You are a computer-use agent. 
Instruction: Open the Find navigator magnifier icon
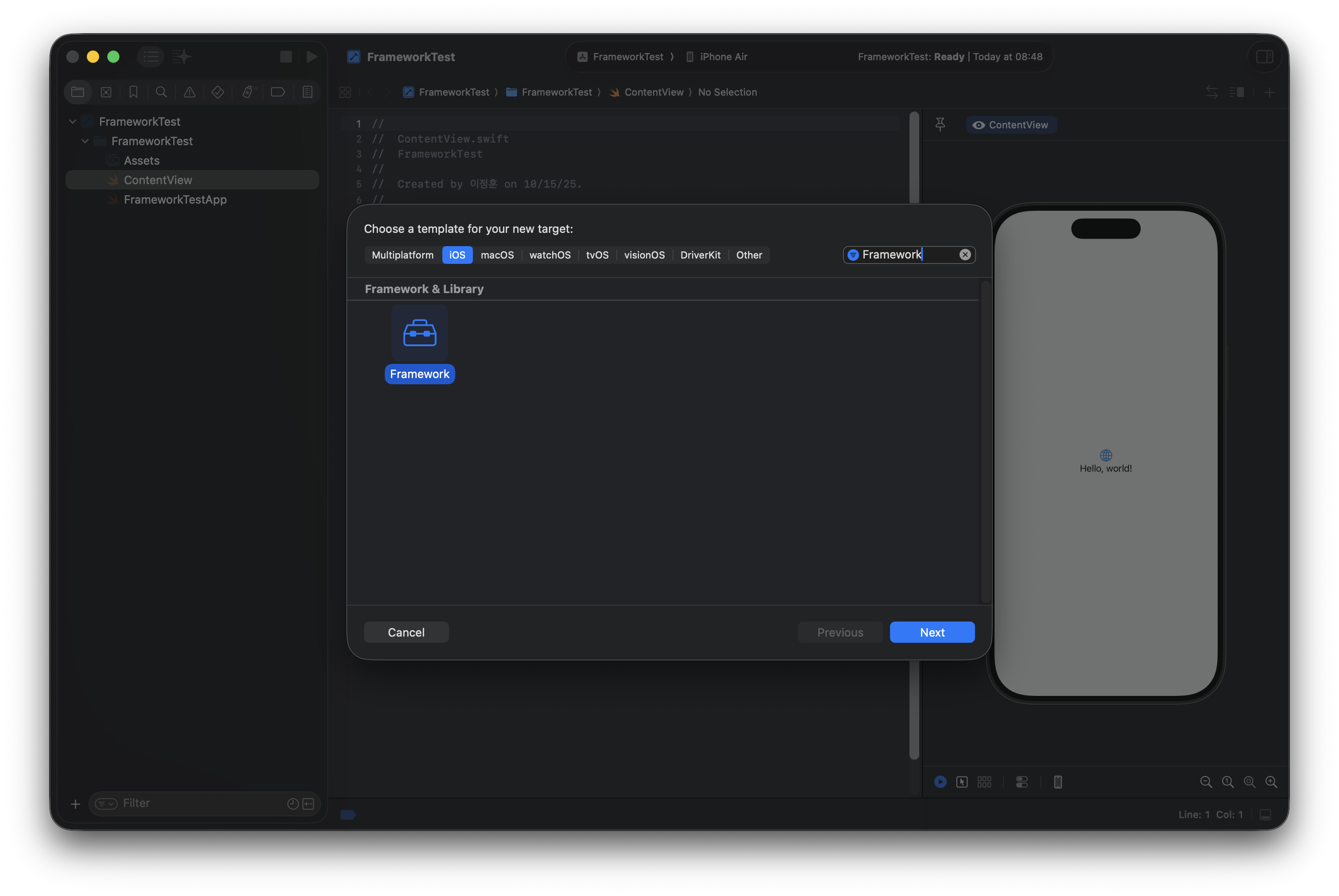(161, 92)
